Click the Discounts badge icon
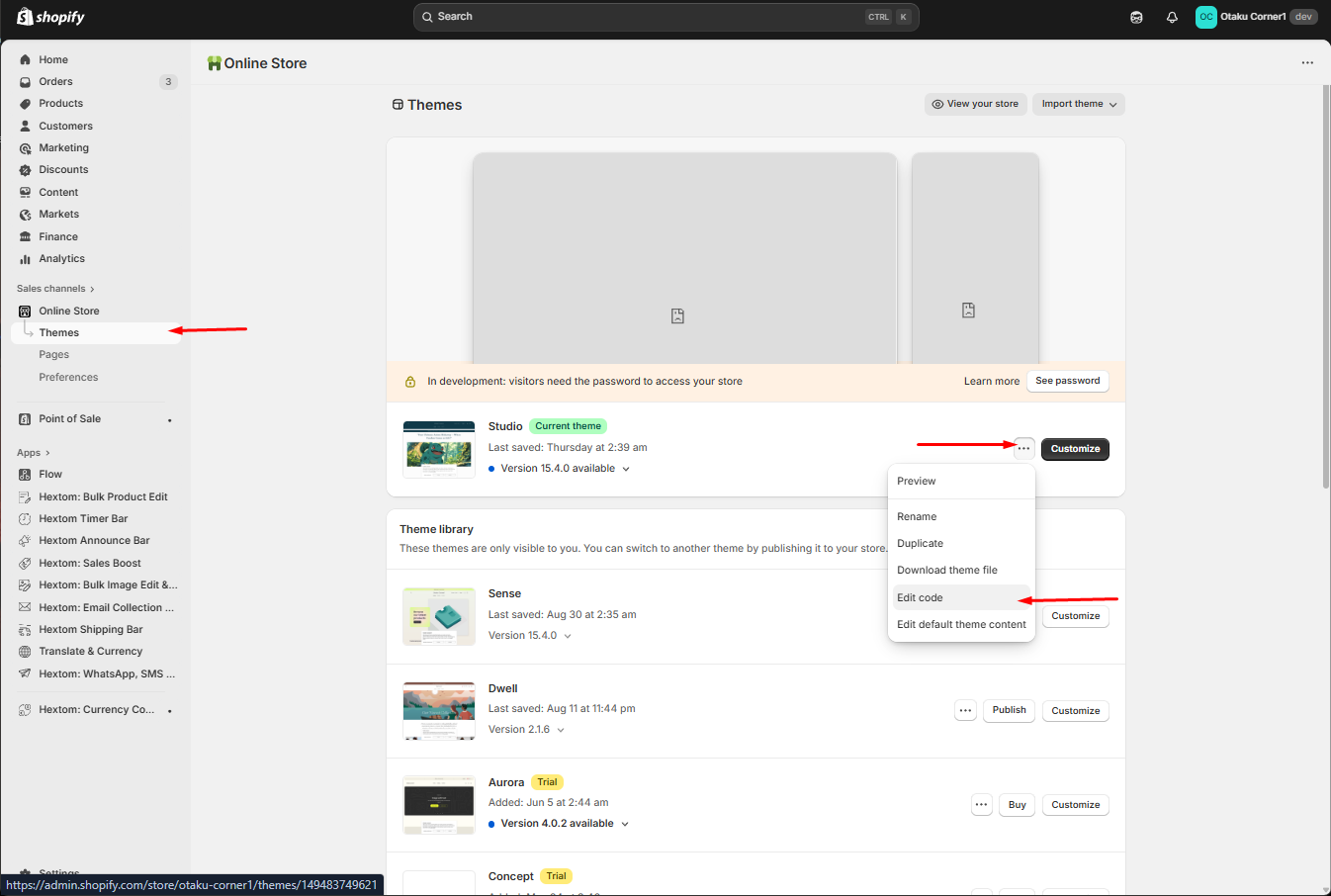The width and height of the screenshot is (1331, 896). point(25,170)
